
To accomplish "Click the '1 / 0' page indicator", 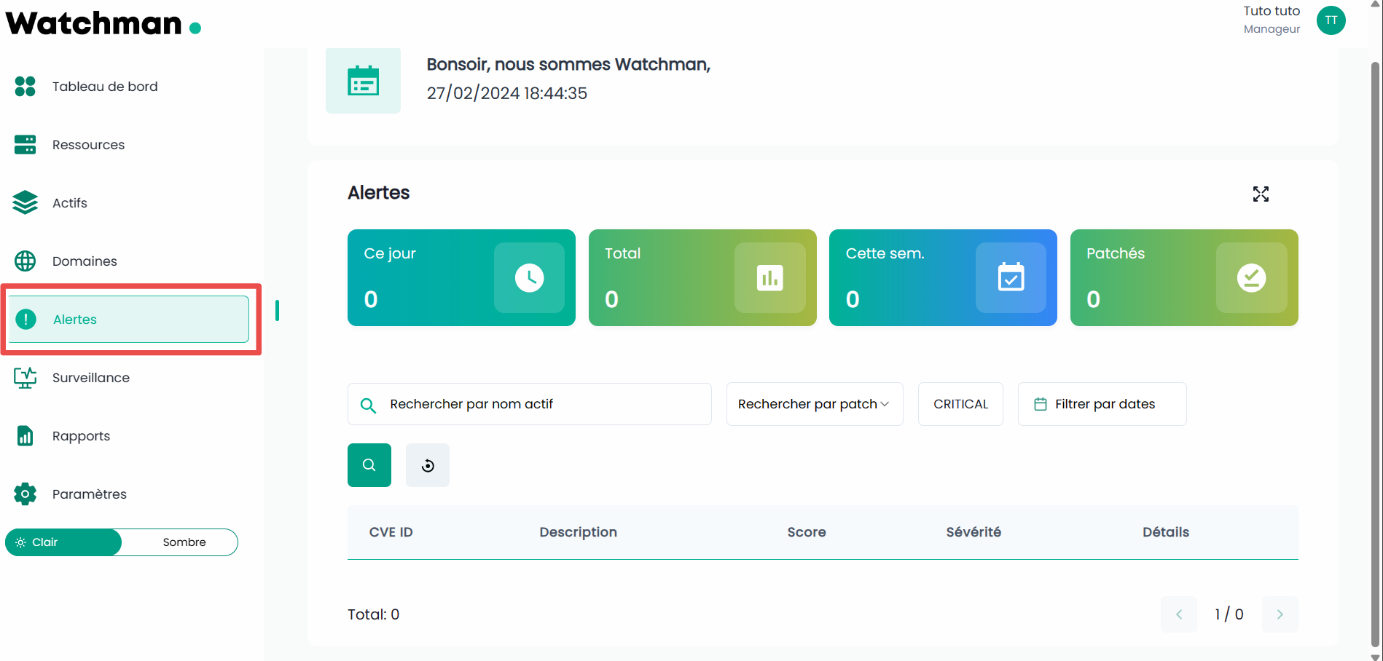I will pos(1229,615).
